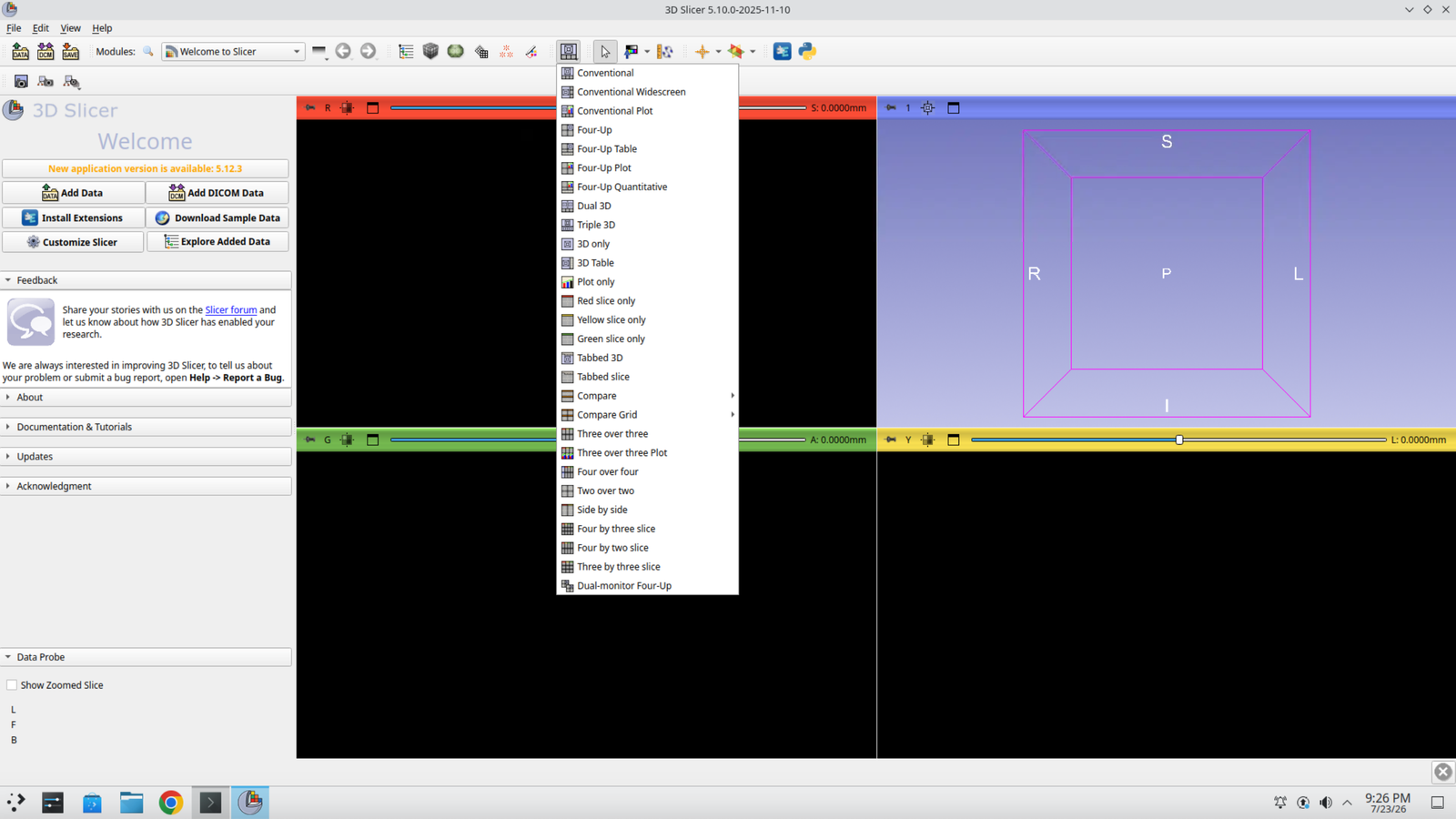Open the Edit menu

41,28
